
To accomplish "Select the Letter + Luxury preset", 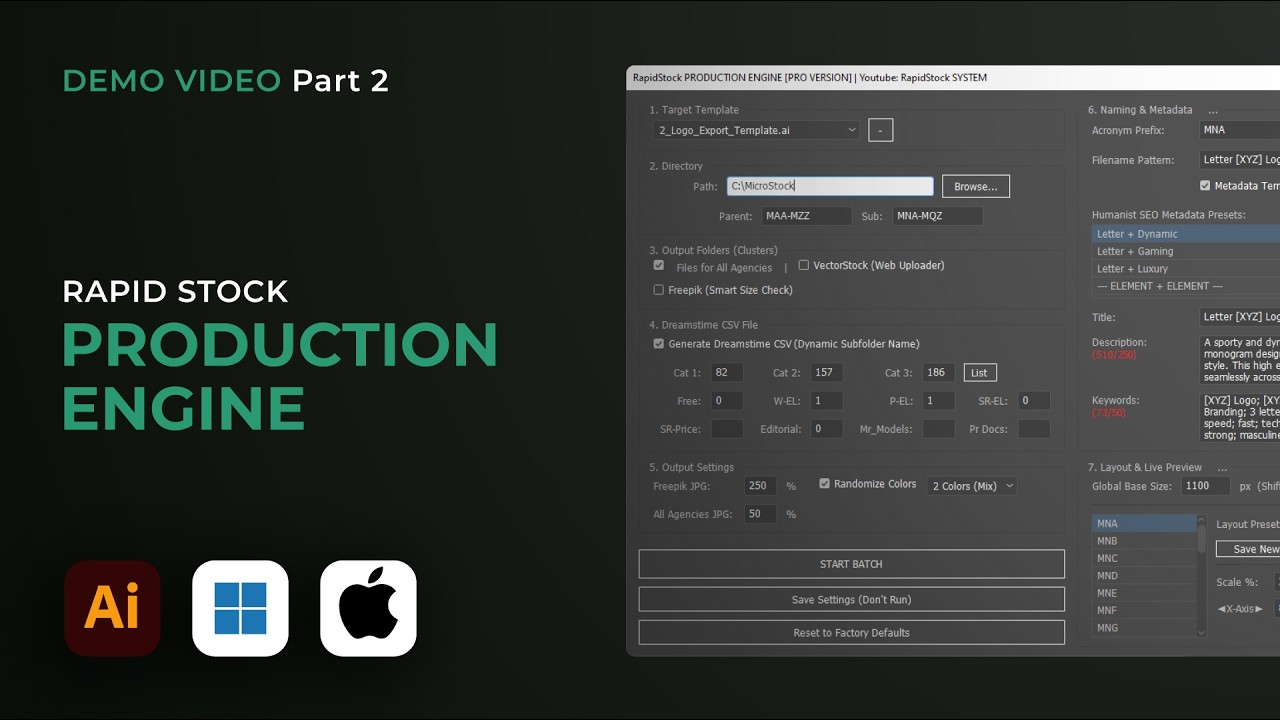I will (1185, 269).
